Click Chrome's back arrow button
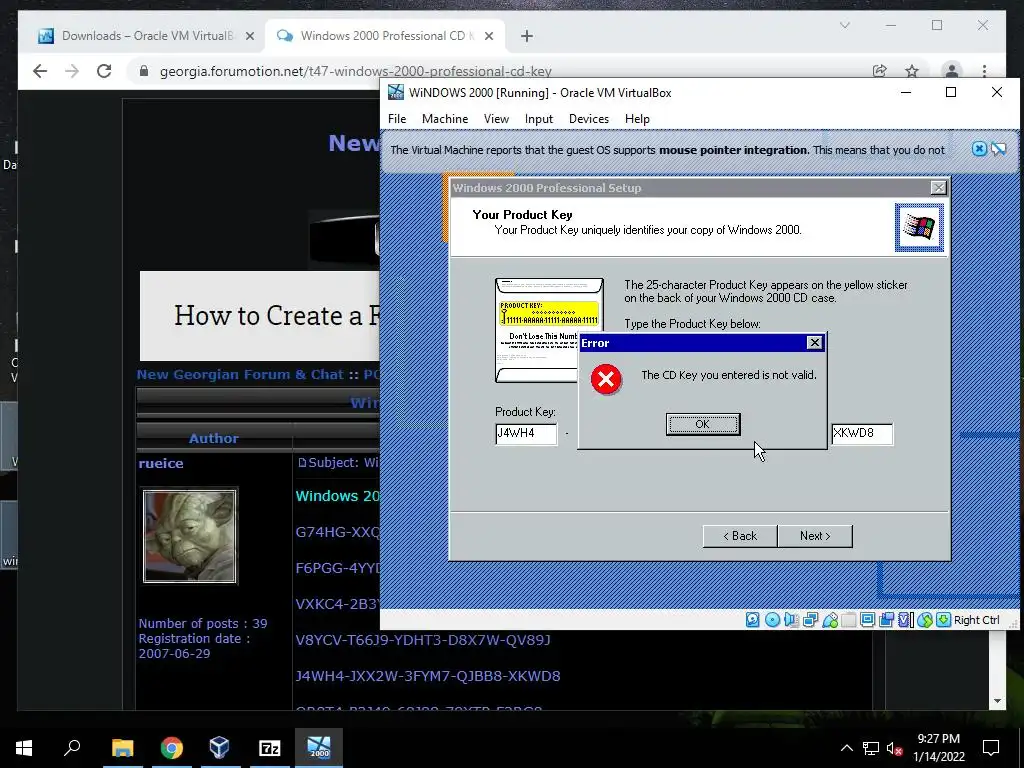 tap(40, 71)
